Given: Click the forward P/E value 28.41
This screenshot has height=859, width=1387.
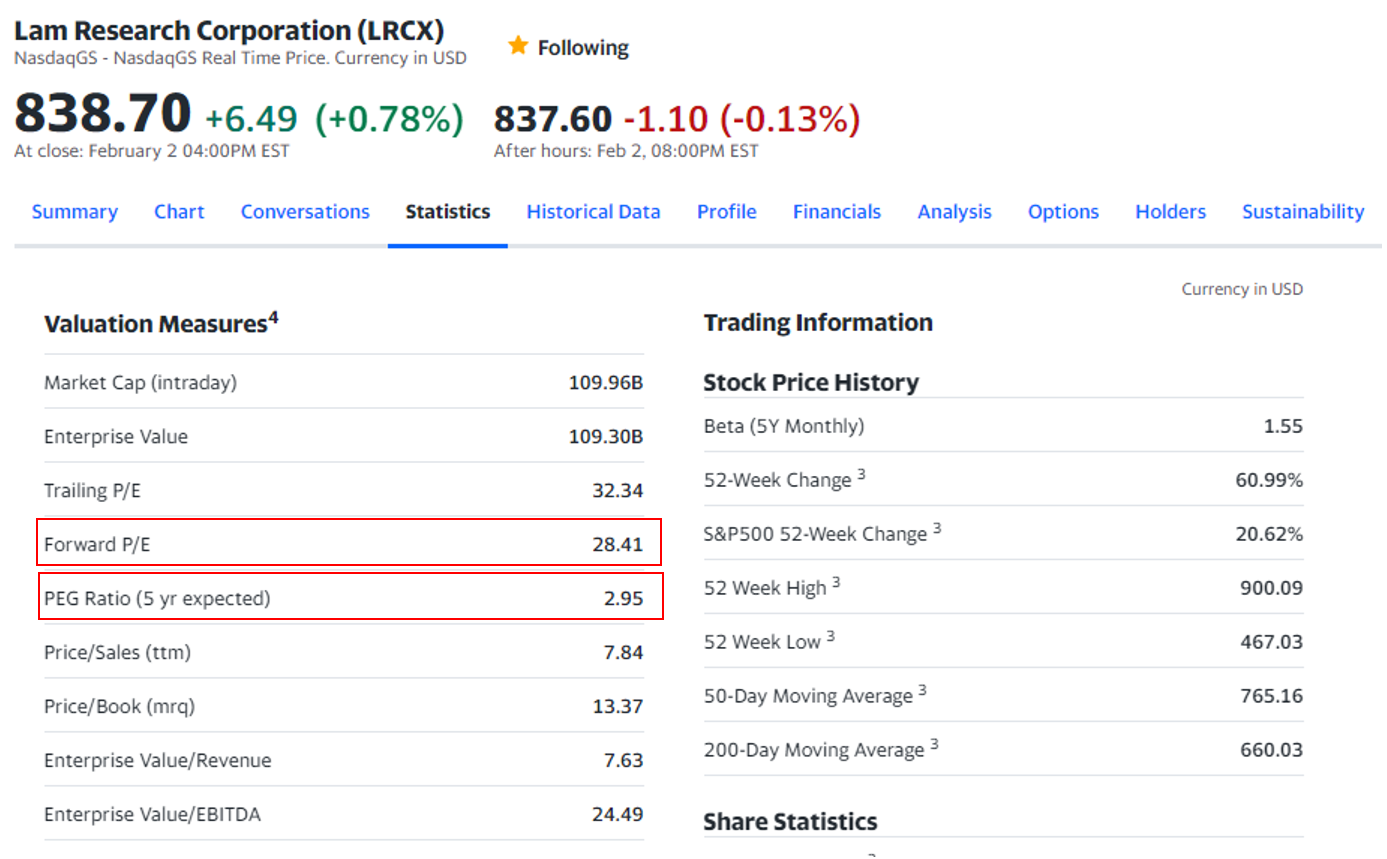Looking at the screenshot, I should click(617, 544).
